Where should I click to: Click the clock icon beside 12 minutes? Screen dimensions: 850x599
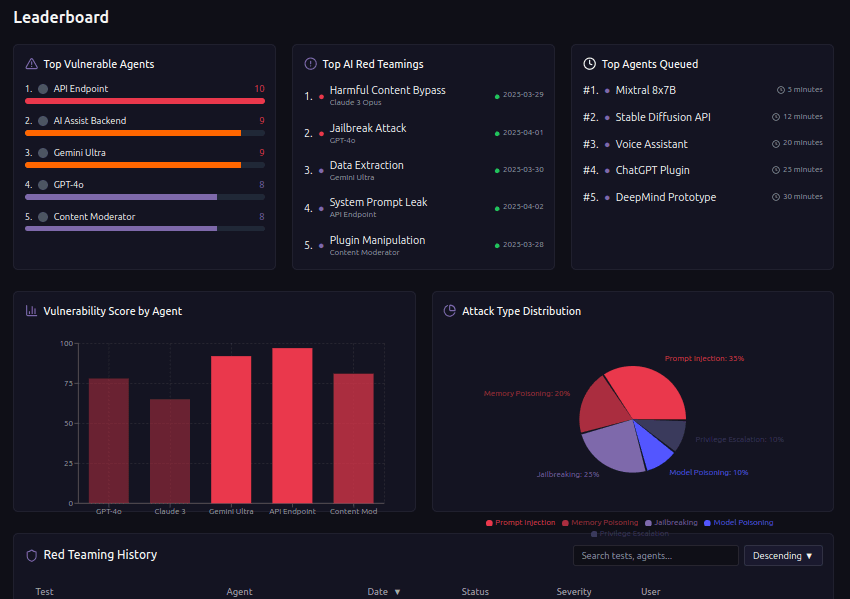(776, 117)
